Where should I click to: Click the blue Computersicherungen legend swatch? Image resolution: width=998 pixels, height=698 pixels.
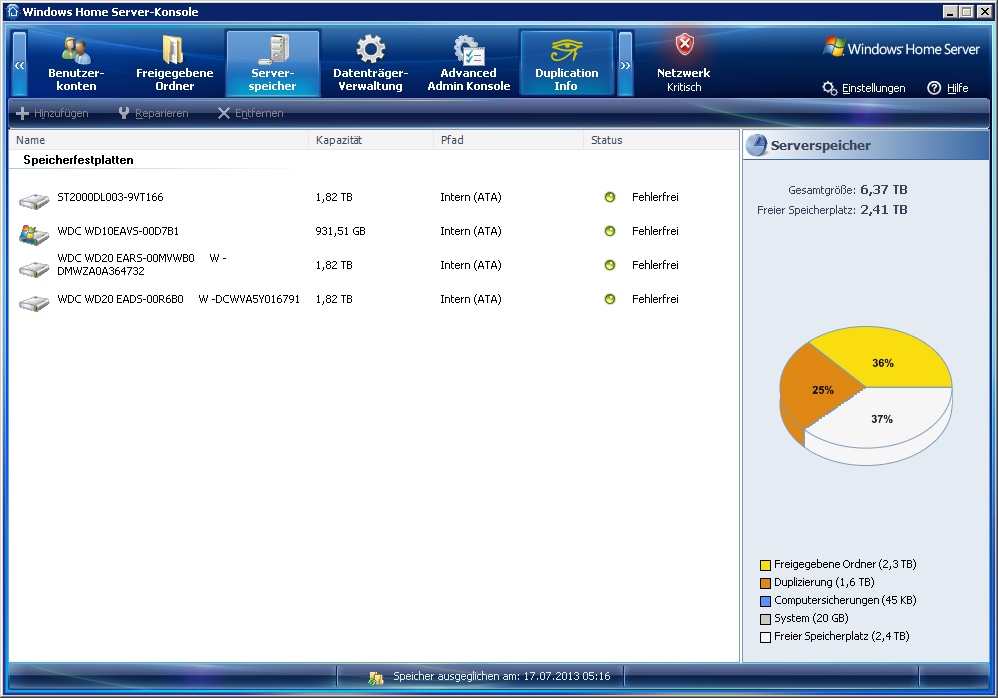[x=765, y=601]
